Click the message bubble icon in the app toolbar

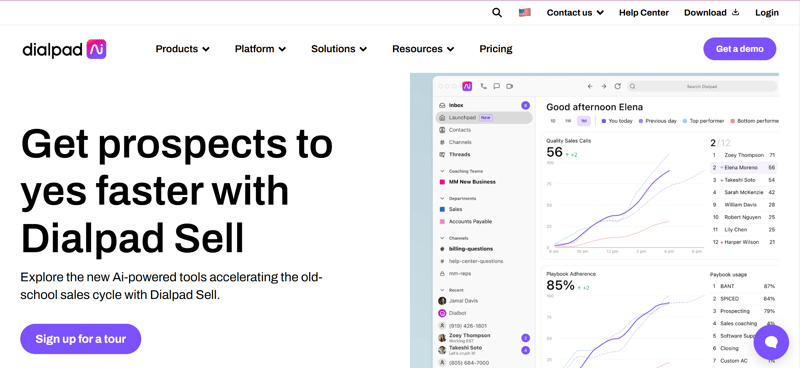point(496,86)
